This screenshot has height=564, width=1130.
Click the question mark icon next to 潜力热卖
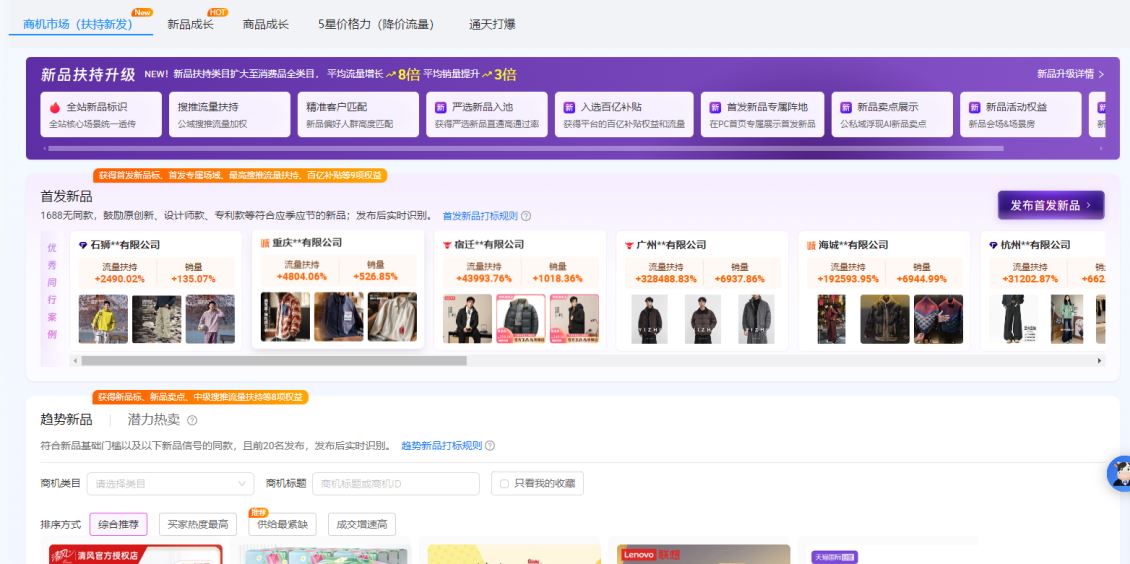click(x=192, y=420)
